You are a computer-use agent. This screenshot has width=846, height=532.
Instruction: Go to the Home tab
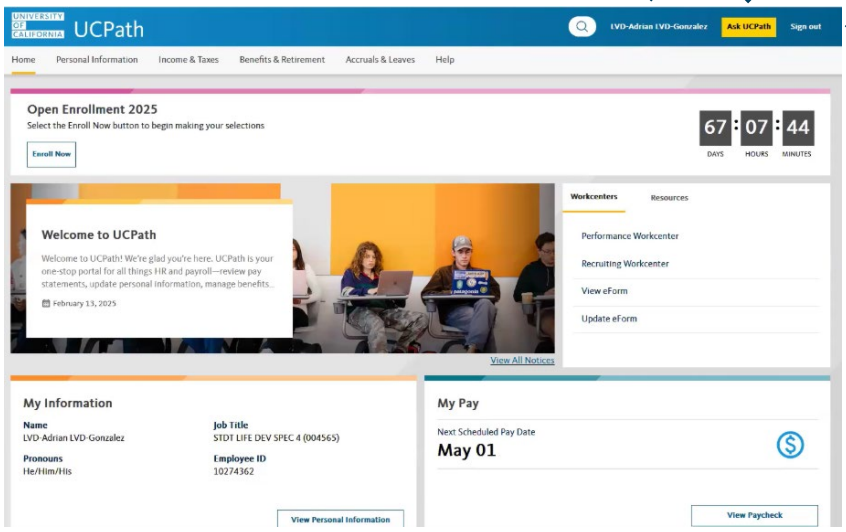23,60
